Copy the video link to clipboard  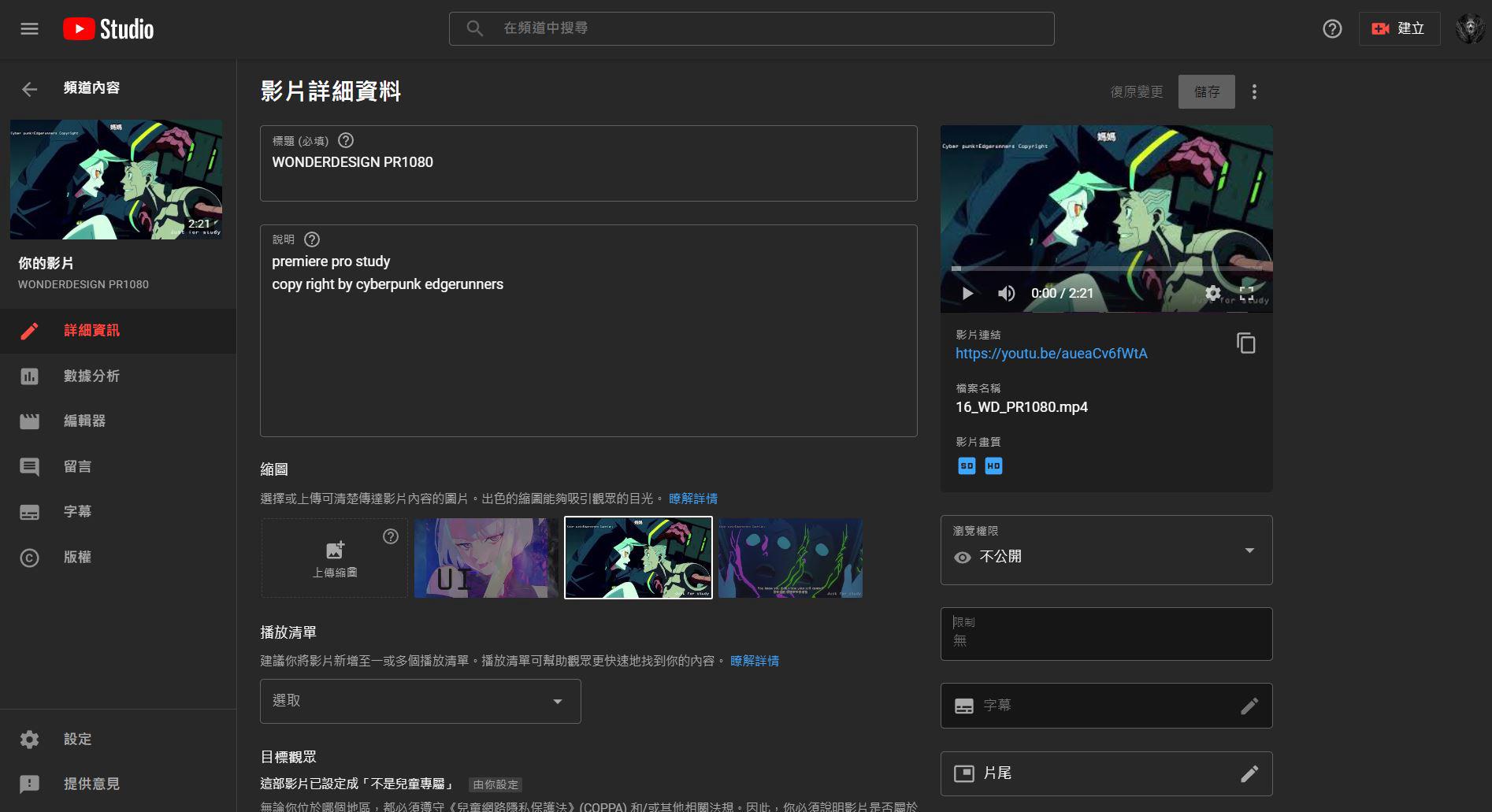[1245, 343]
